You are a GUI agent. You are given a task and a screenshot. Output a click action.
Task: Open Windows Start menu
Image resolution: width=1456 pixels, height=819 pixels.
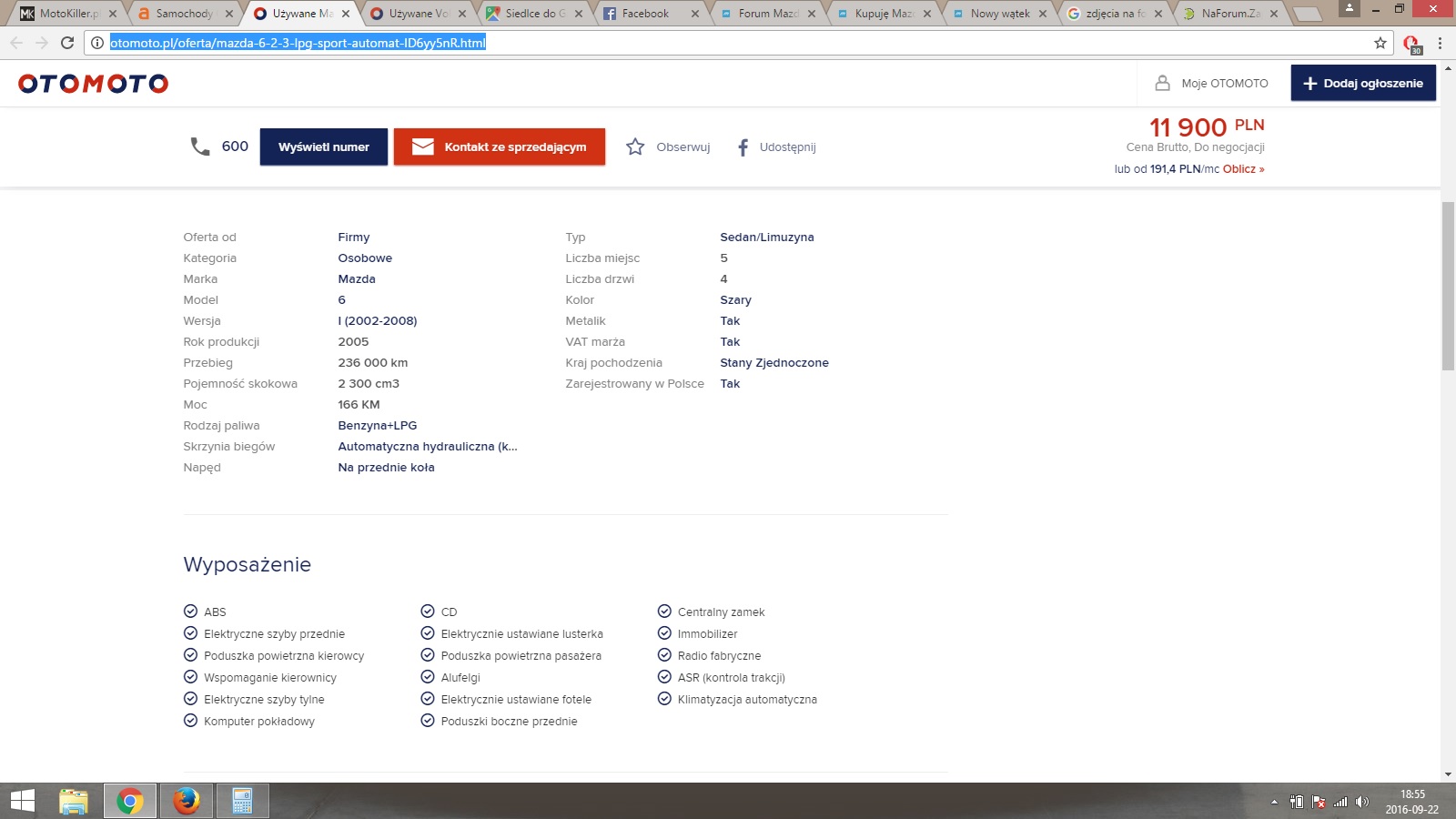22,801
